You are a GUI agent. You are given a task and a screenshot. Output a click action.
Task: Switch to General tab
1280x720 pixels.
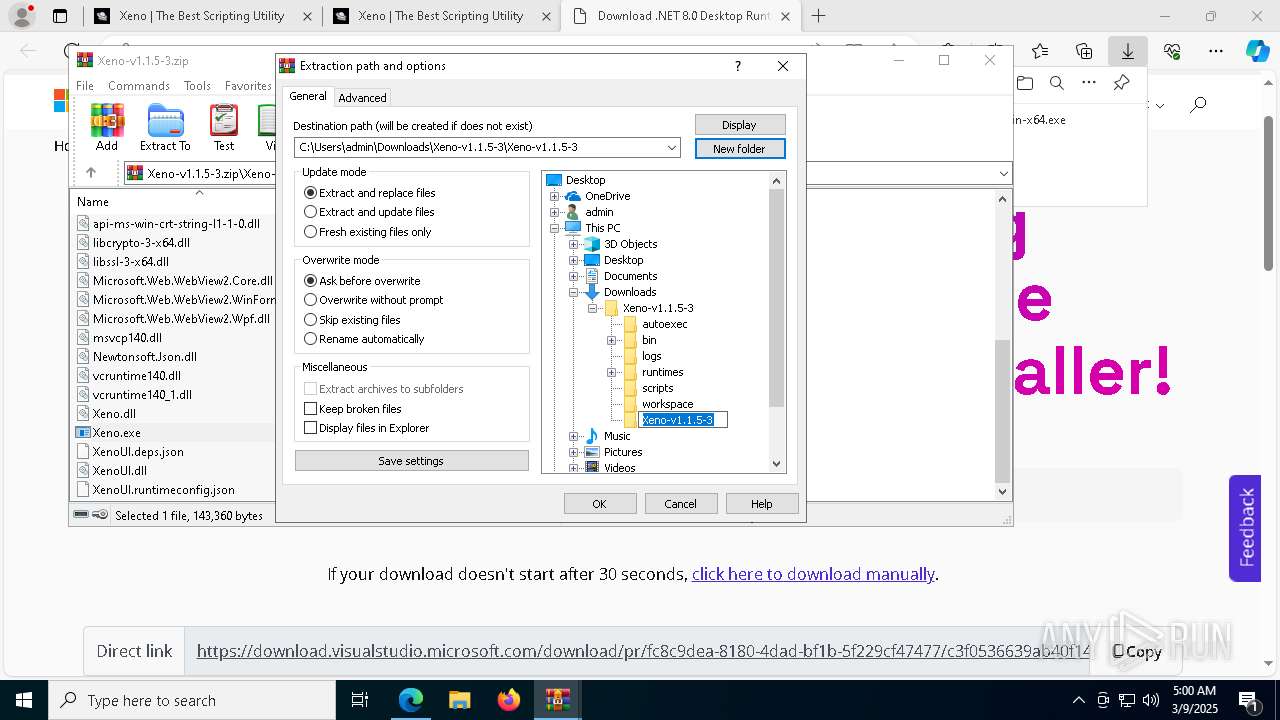click(308, 96)
